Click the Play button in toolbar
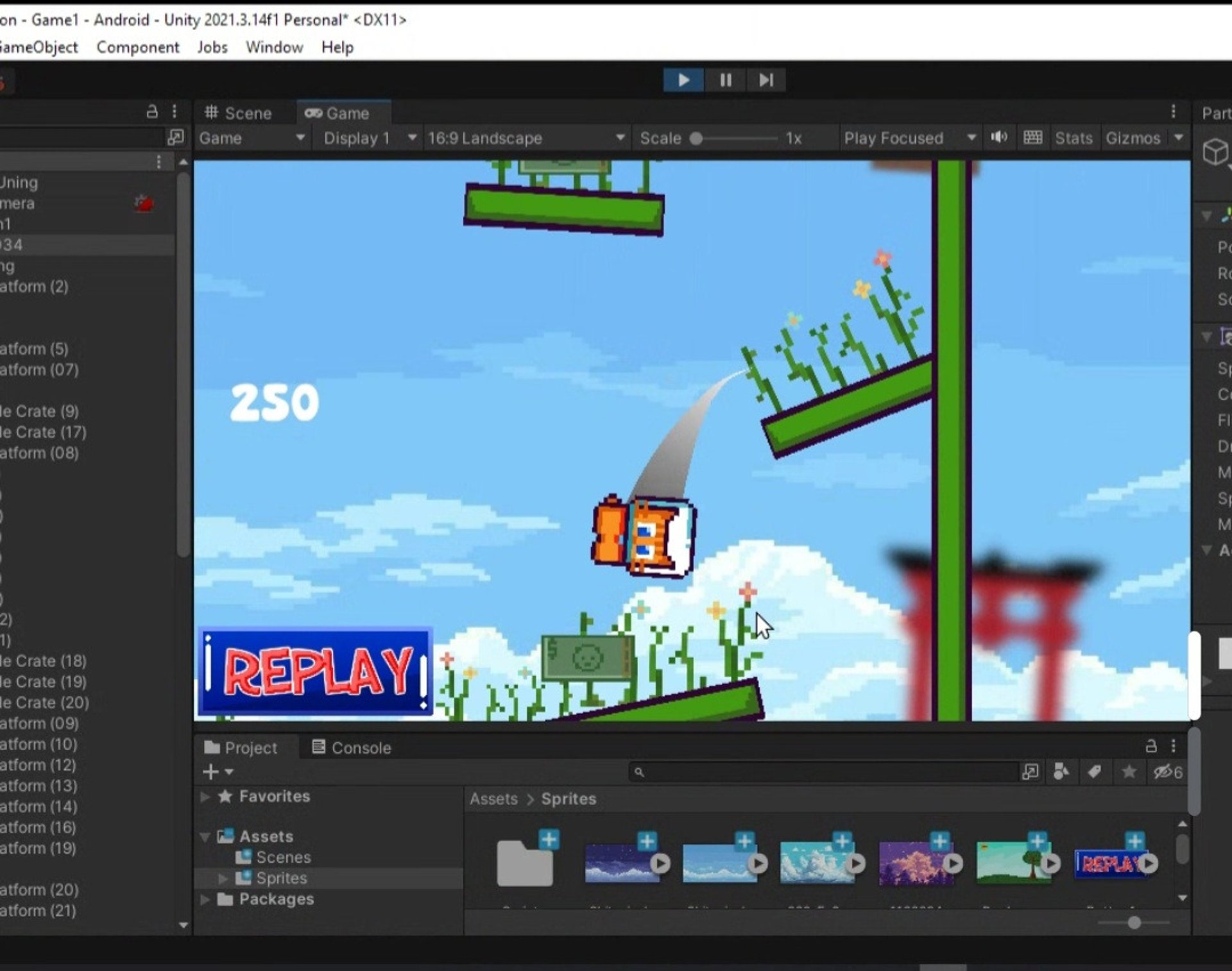 click(x=683, y=80)
